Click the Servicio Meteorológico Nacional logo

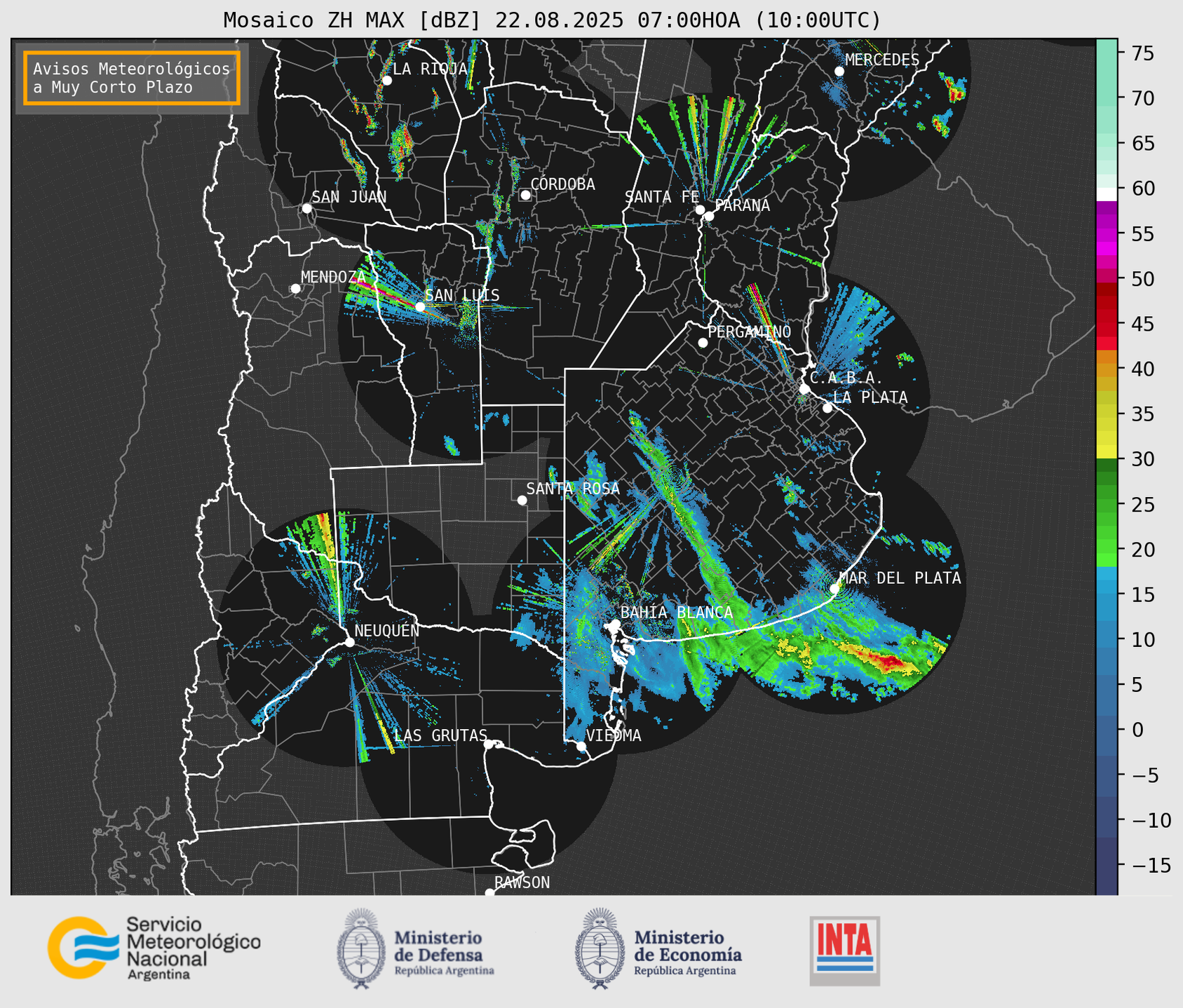[154, 948]
